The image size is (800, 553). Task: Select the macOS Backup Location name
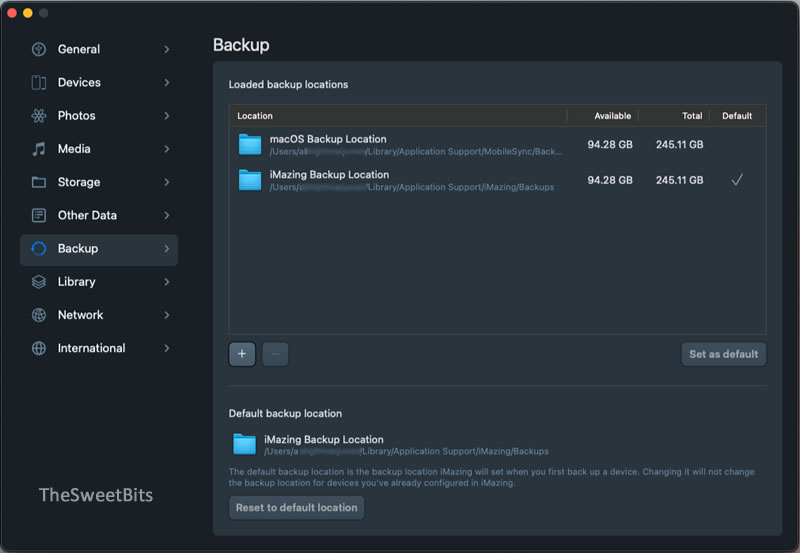click(x=328, y=139)
